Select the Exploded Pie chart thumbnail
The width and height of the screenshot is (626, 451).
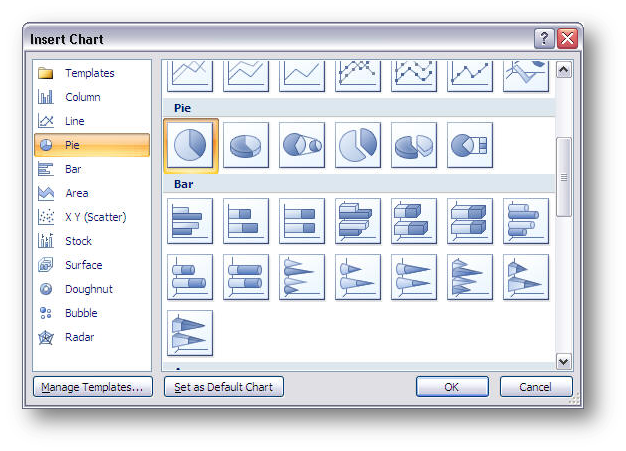coord(358,145)
